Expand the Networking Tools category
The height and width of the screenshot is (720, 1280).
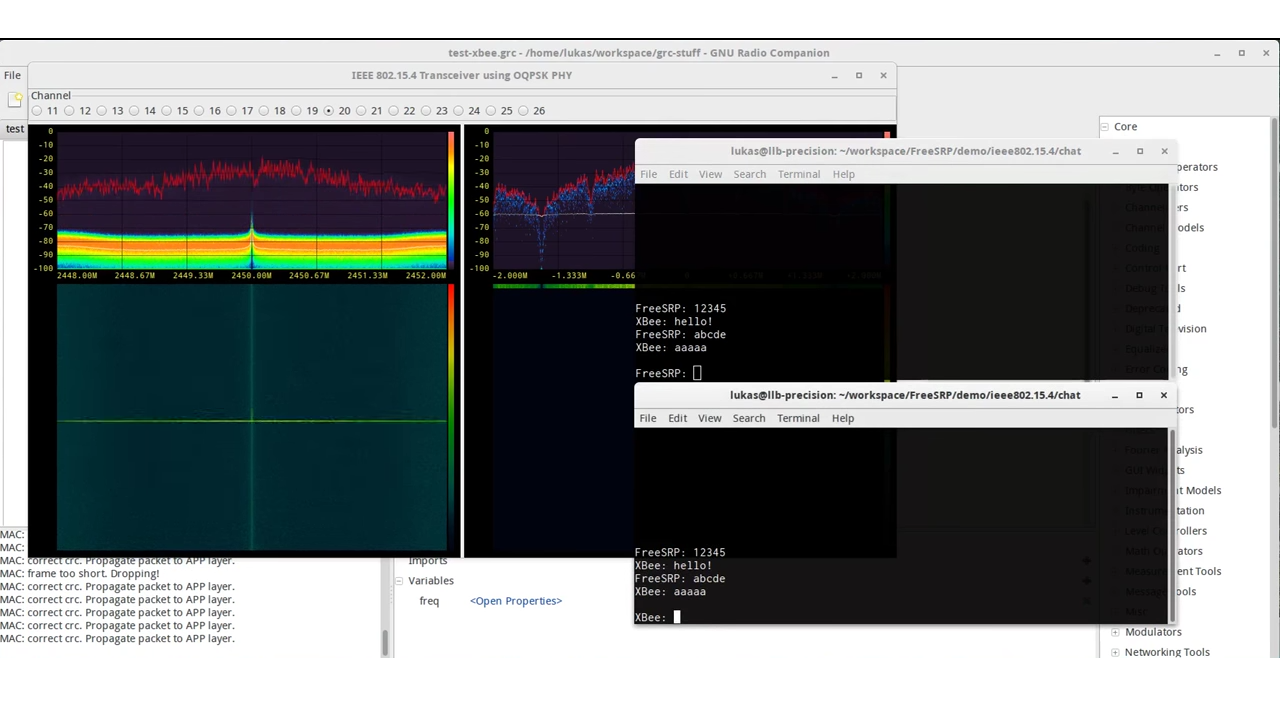(x=1115, y=652)
